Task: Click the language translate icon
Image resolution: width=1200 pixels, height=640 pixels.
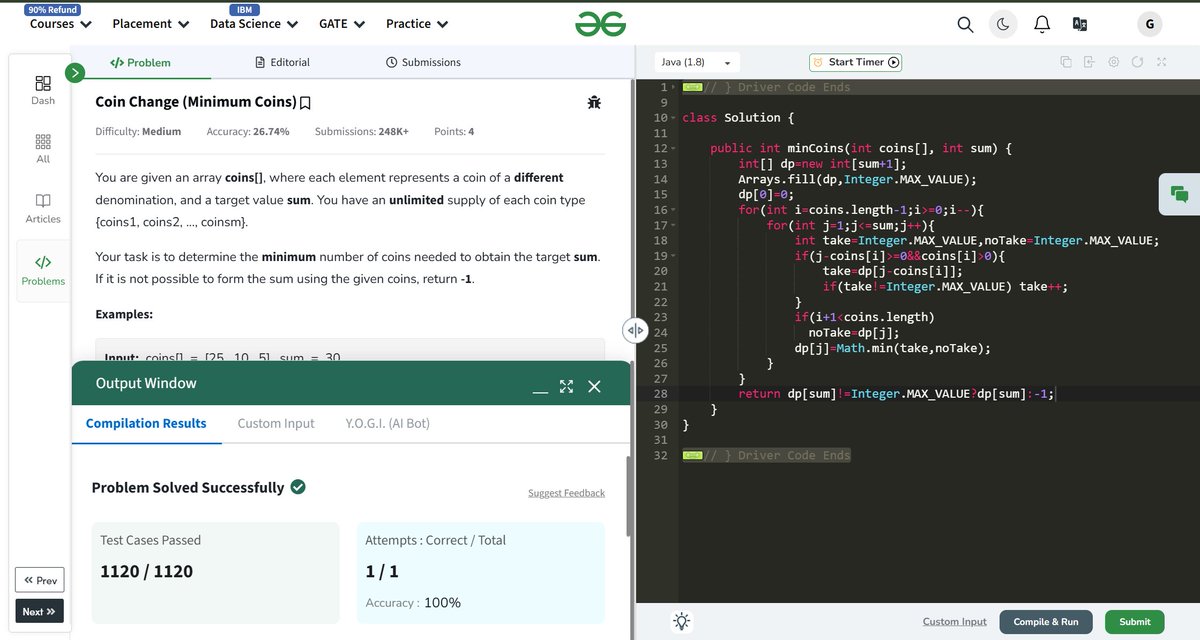Action: point(1079,24)
